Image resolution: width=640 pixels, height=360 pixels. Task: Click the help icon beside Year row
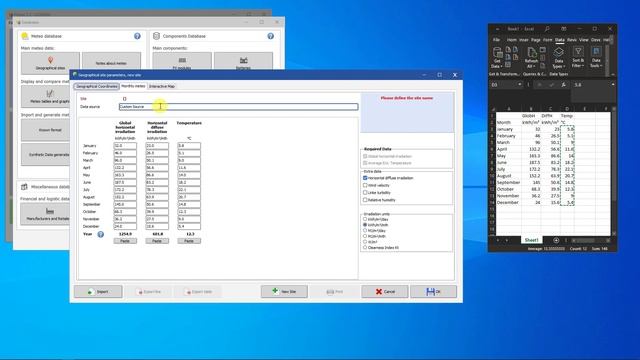(100, 234)
